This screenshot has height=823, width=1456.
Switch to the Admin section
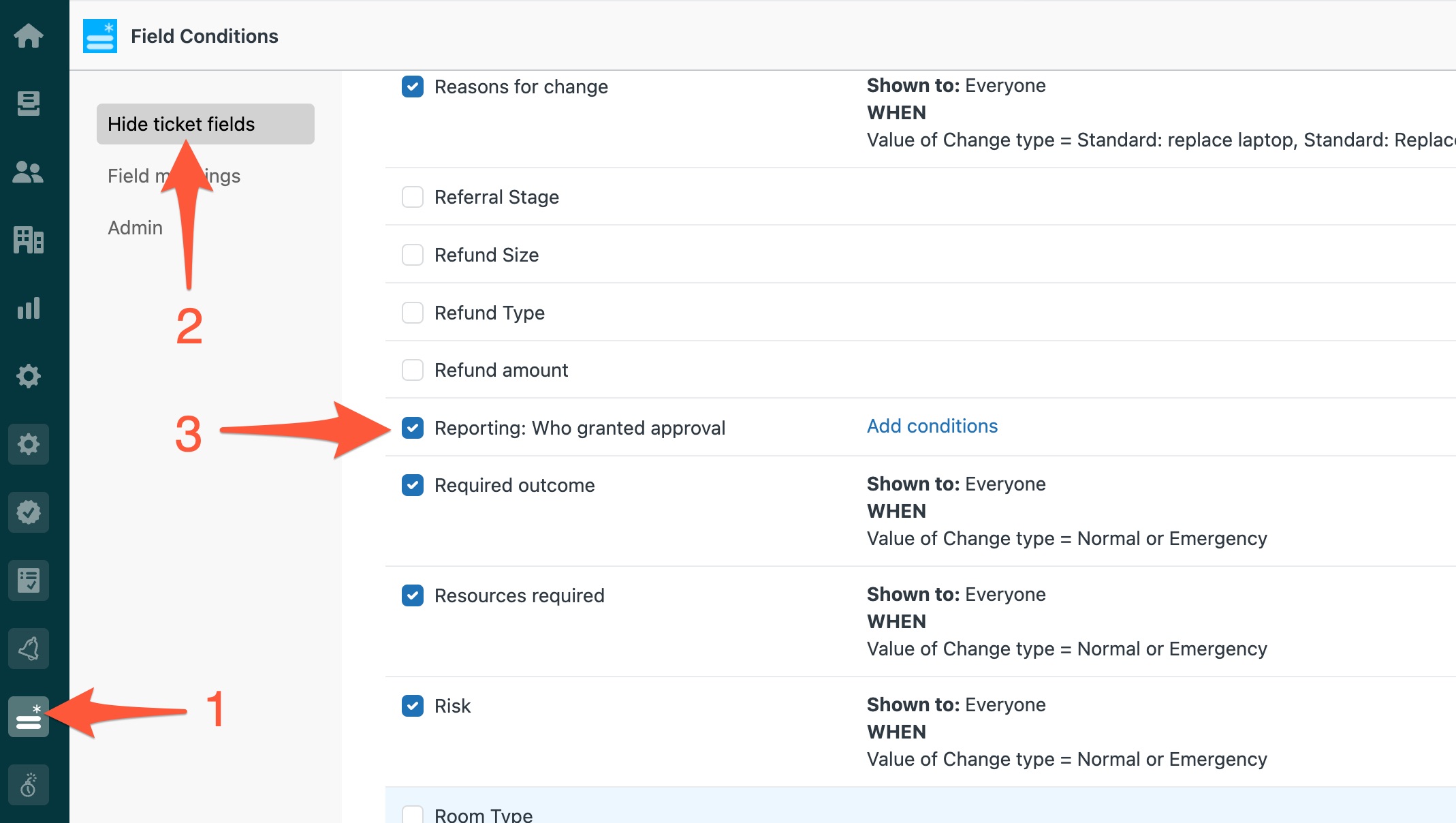[x=136, y=228]
